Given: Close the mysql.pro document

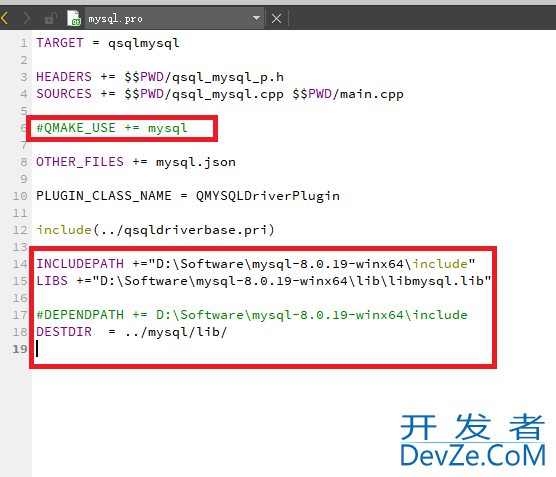Looking at the screenshot, I should (x=277, y=18).
